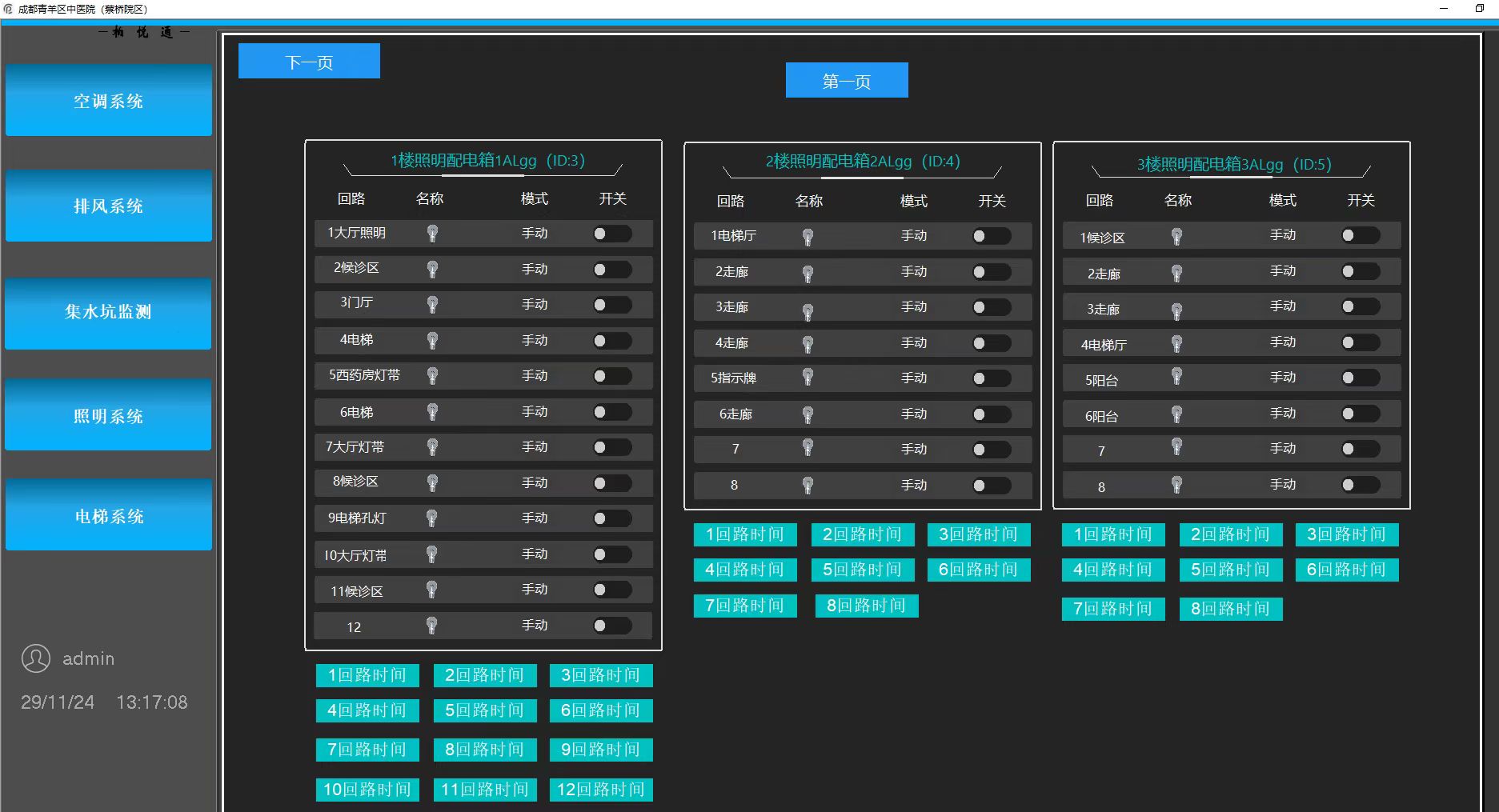Toggle the switch for 4电梯 circuit

click(x=612, y=341)
